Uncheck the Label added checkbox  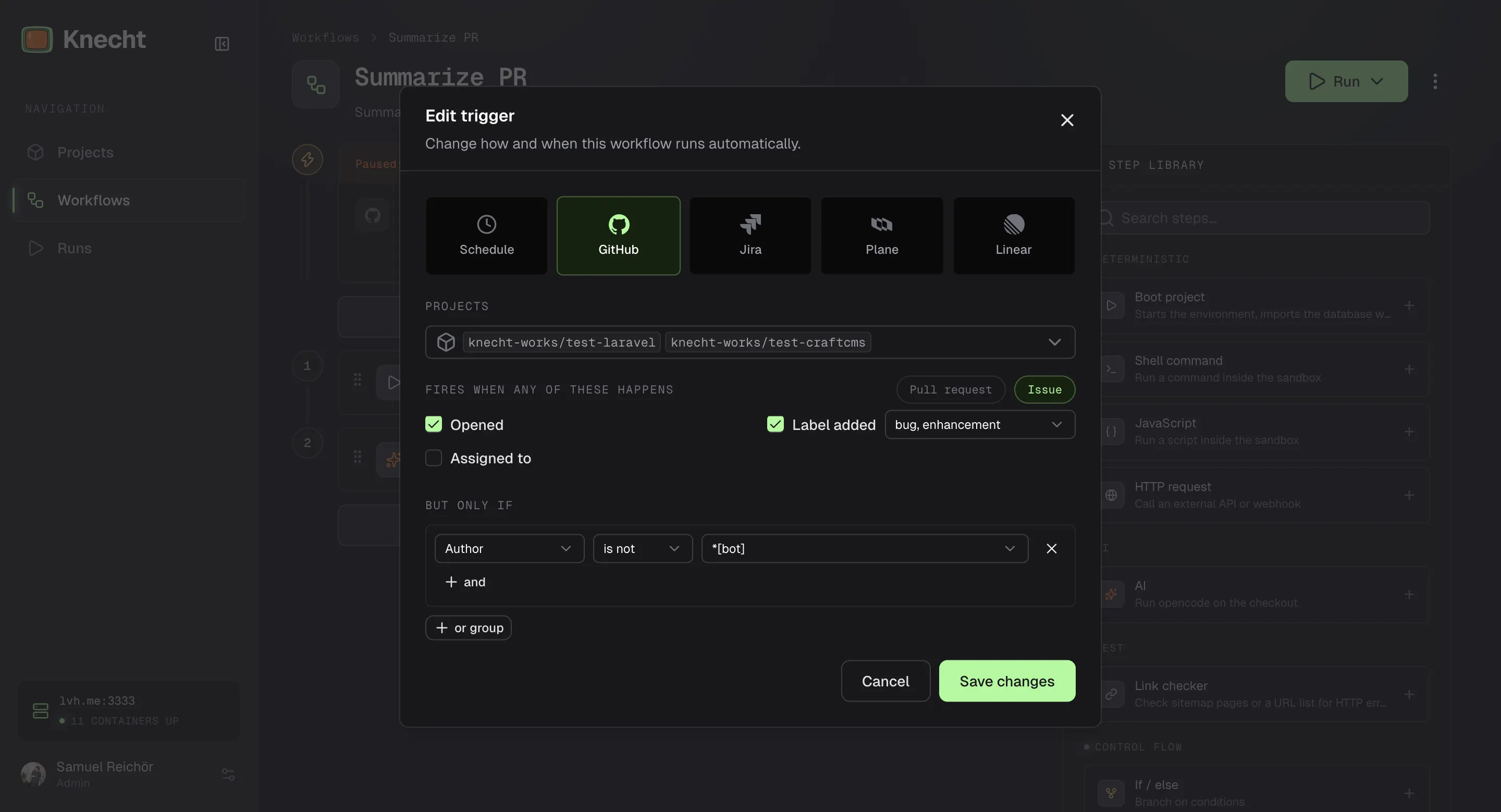tap(775, 424)
